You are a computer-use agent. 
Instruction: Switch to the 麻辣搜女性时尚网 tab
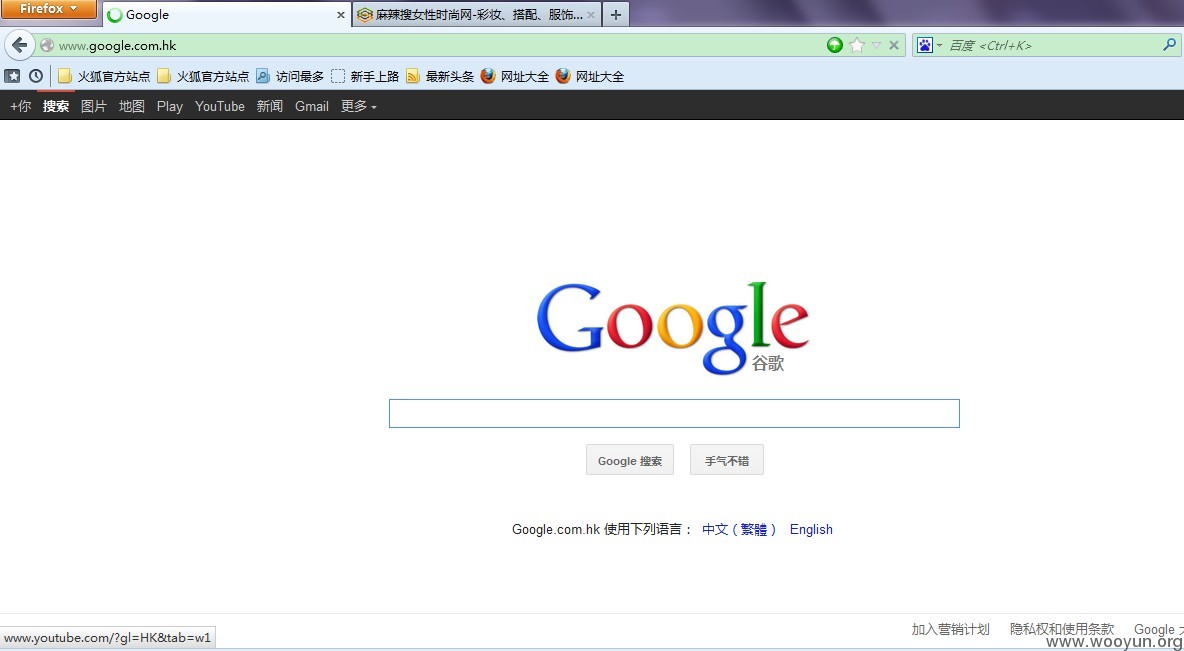pyautogui.click(x=477, y=14)
